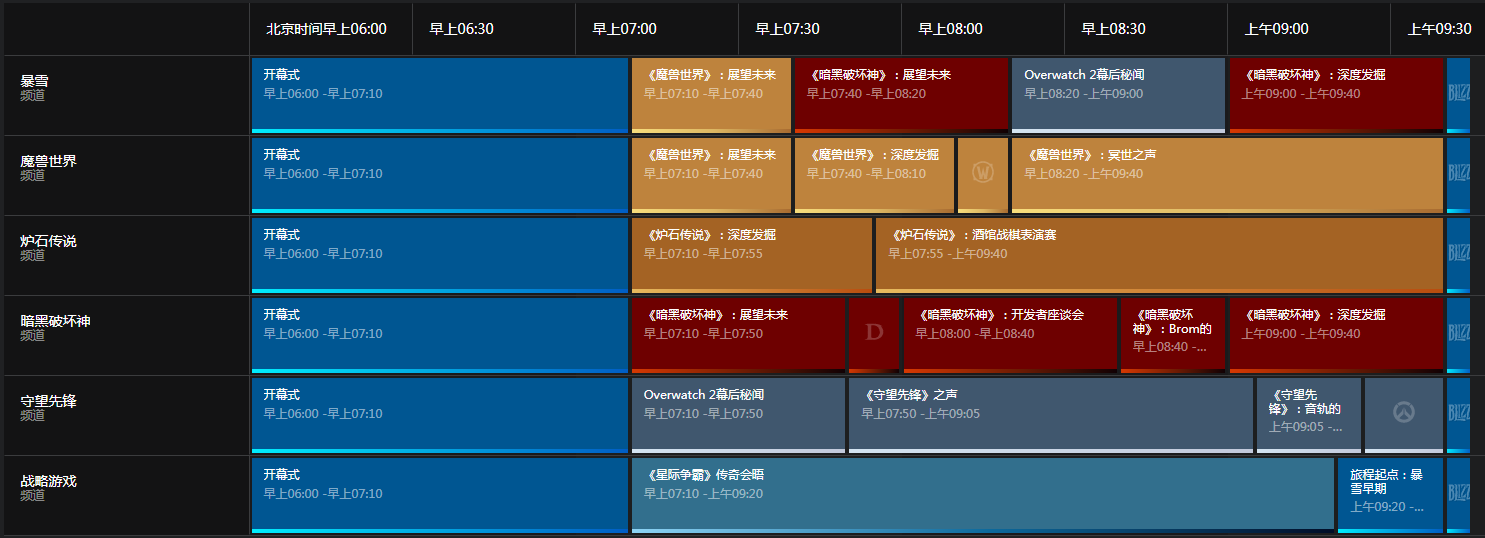
Task: Open 《炉石传说》:酒馆战棋表演赛 session
Action: click(1159, 254)
